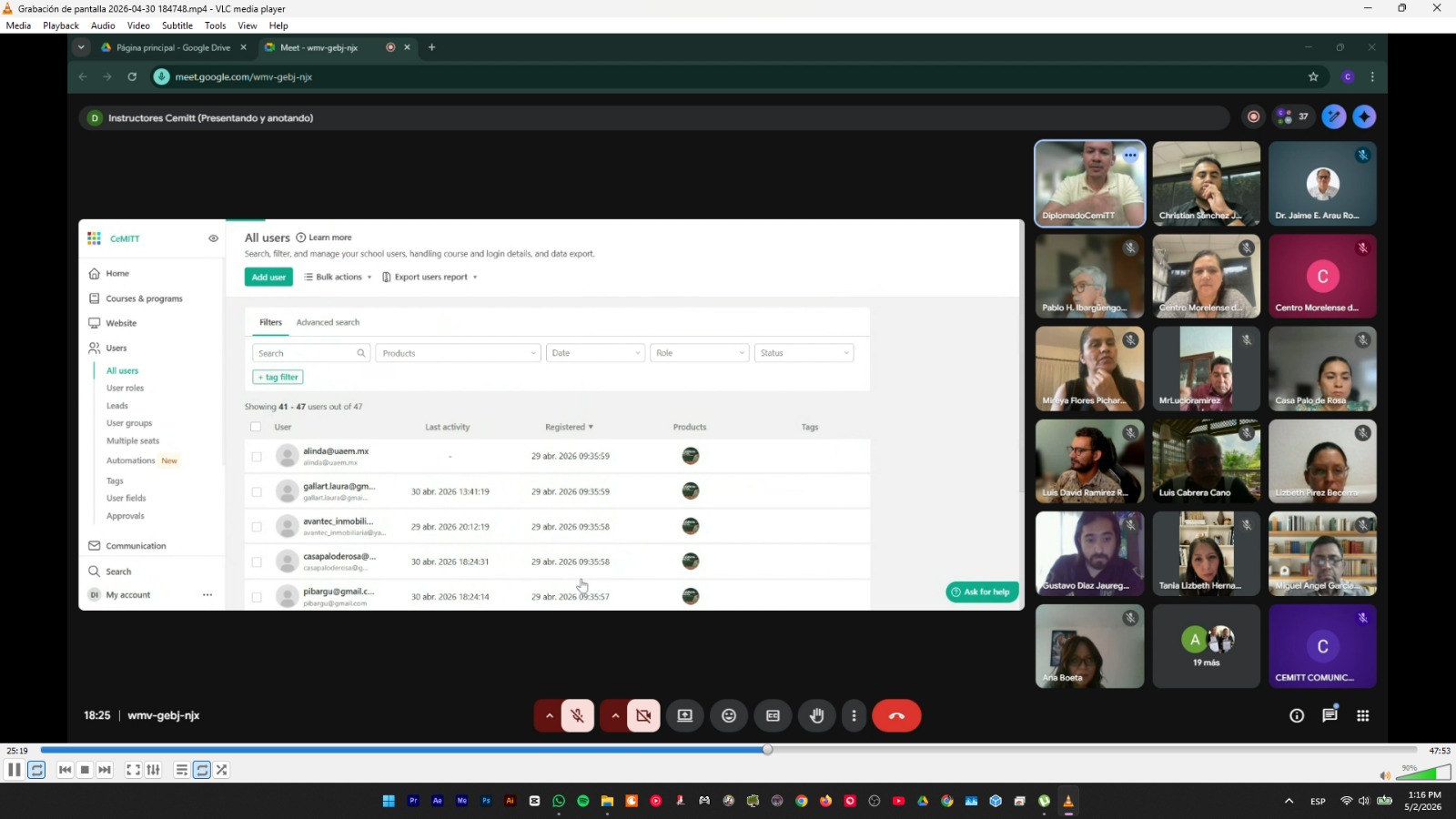Image resolution: width=1456 pixels, height=819 pixels.
Task: Toggle the eye preview icon beside CeMITT
Action: pyautogui.click(x=213, y=238)
